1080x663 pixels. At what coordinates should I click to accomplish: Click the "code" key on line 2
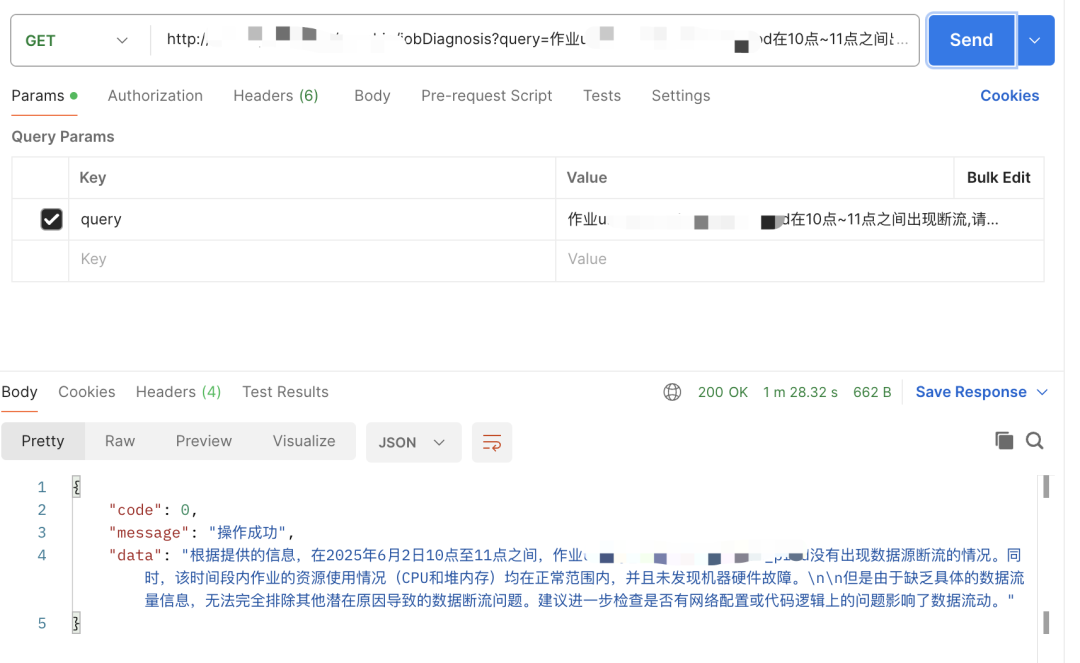[136, 509]
